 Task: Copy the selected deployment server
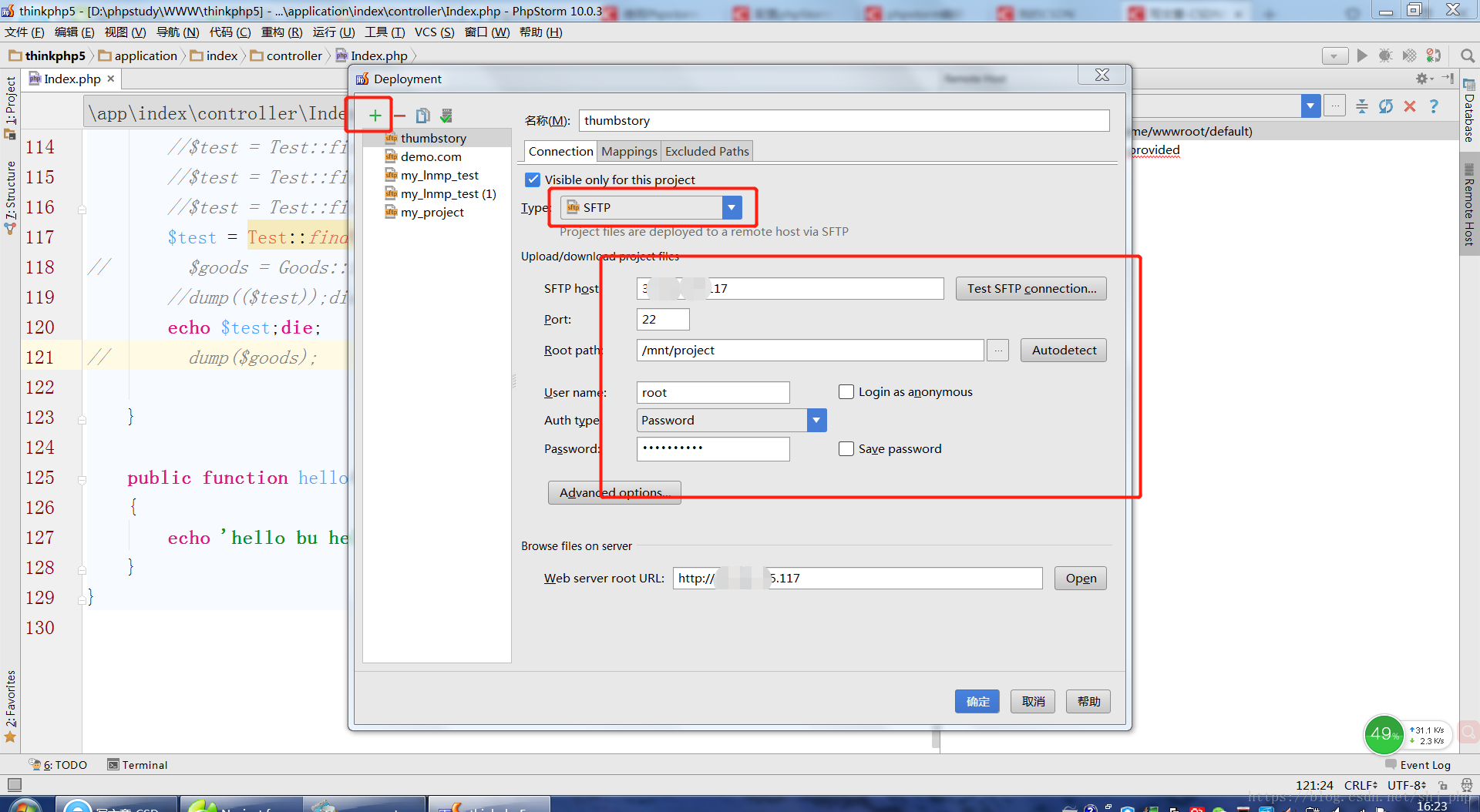point(422,116)
